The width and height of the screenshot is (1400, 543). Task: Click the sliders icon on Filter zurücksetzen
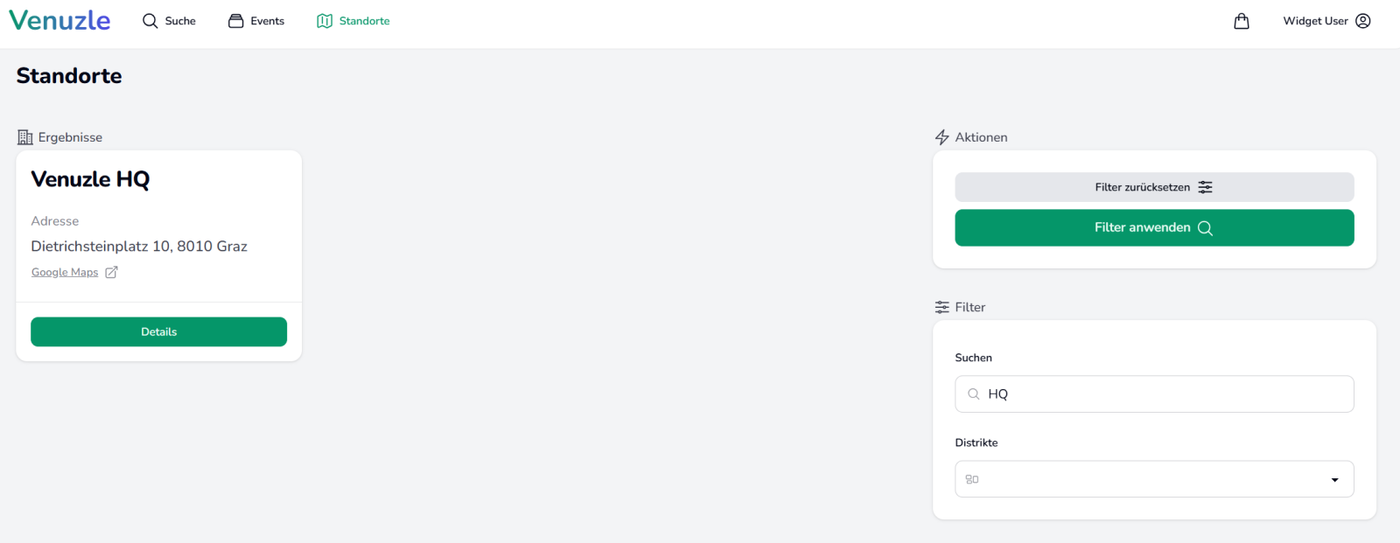coord(1205,187)
